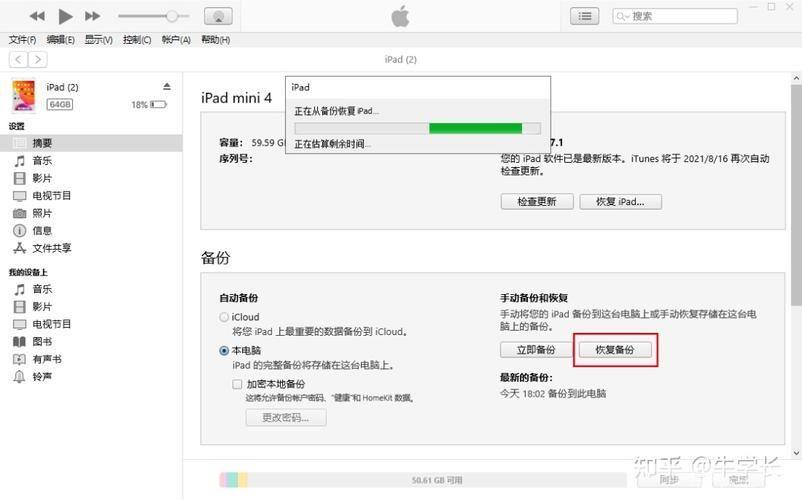Image resolution: width=802 pixels, height=500 pixels.
Task: Click the scrollbar up arrow
Action: [796, 78]
